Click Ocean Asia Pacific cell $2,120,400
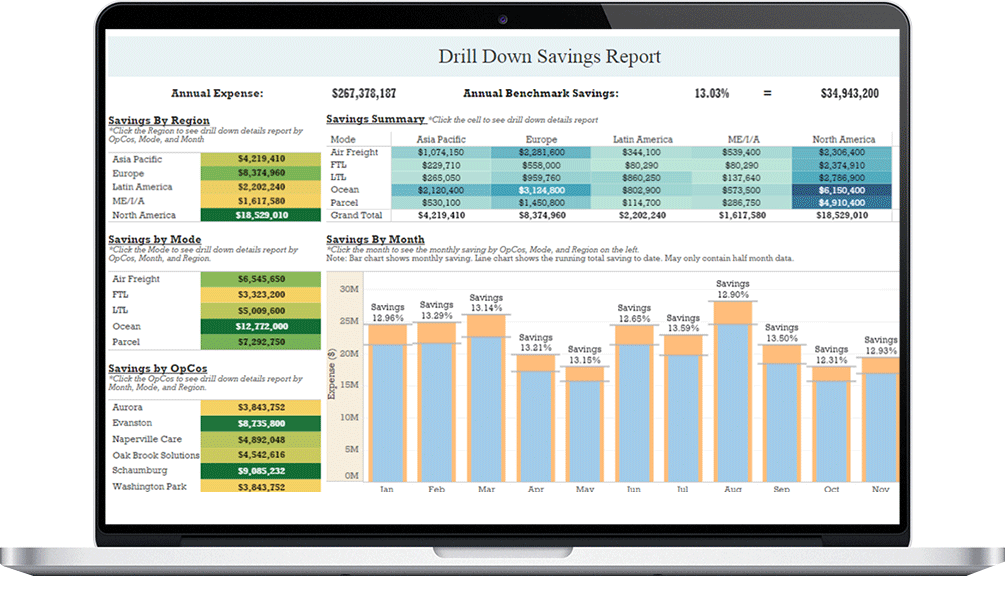Screen dimensions: 1005x600 click(441, 190)
